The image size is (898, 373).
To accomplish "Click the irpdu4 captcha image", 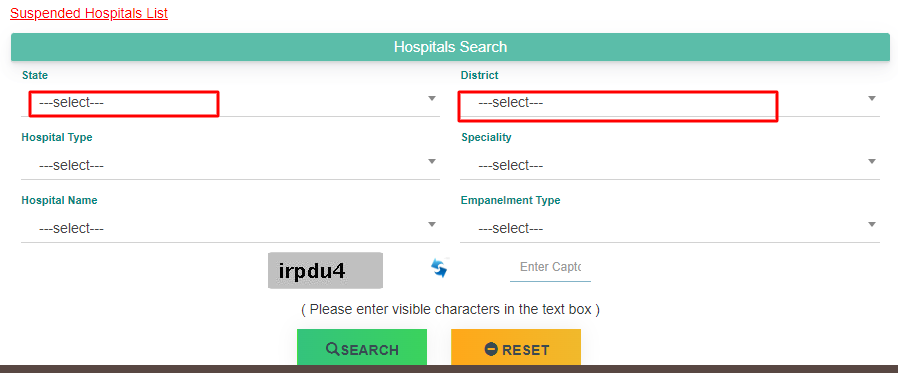I will [x=325, y=270].
